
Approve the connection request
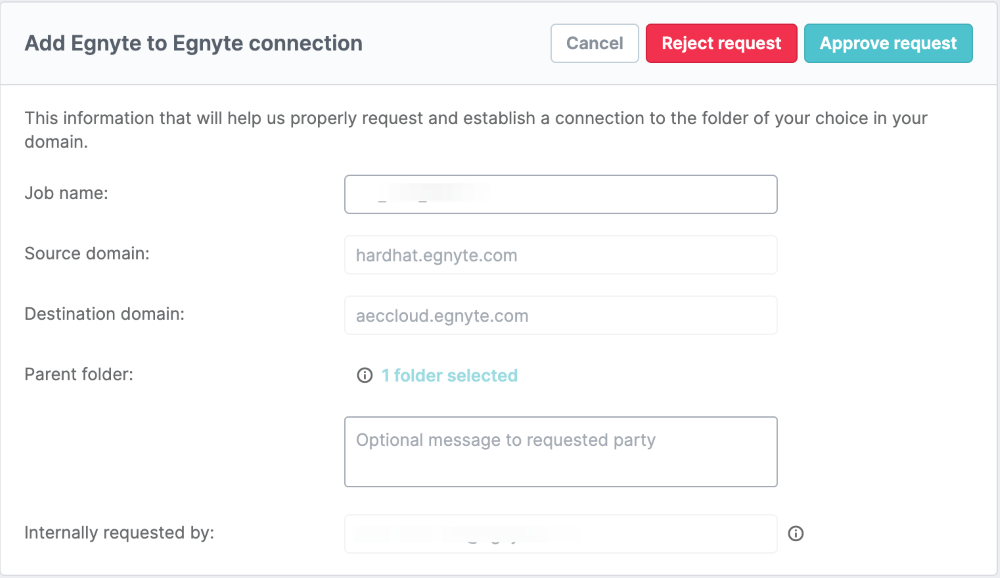[x=888, y=43]
